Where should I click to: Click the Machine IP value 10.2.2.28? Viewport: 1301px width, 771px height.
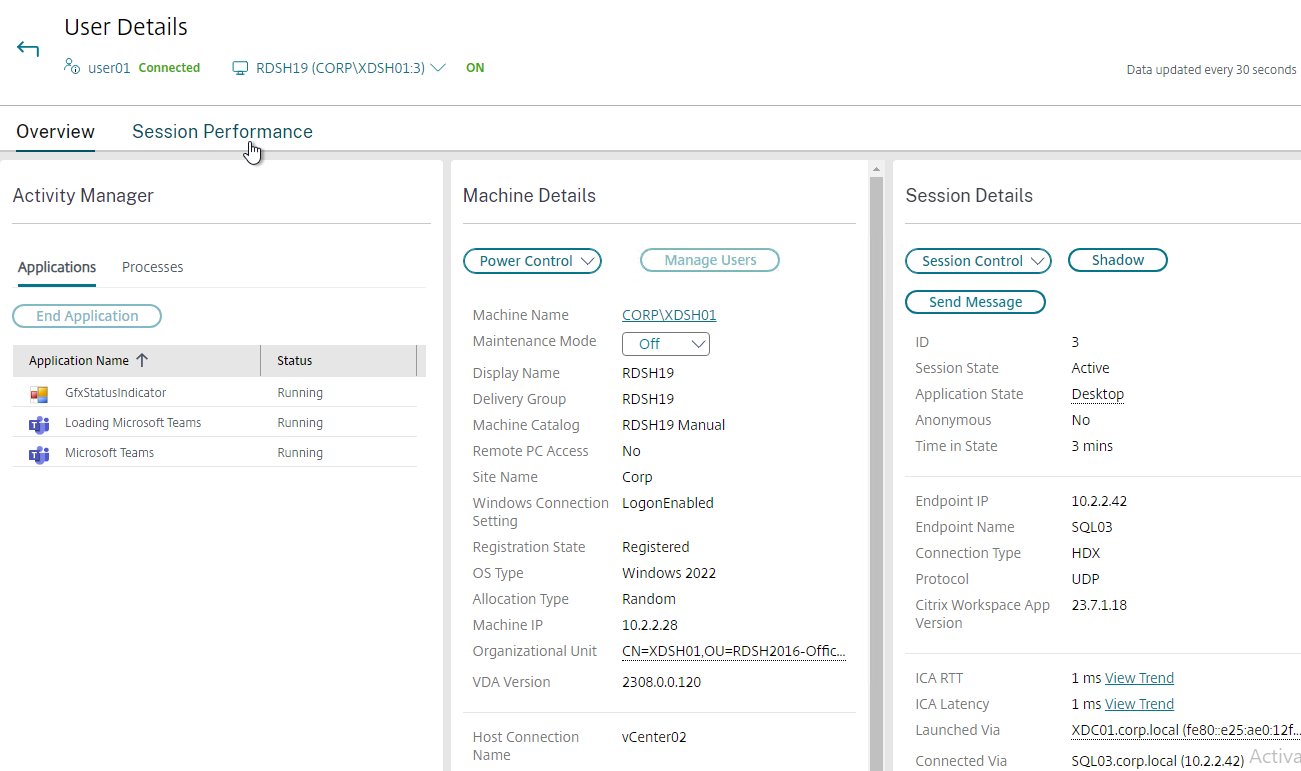coord(649,625)
